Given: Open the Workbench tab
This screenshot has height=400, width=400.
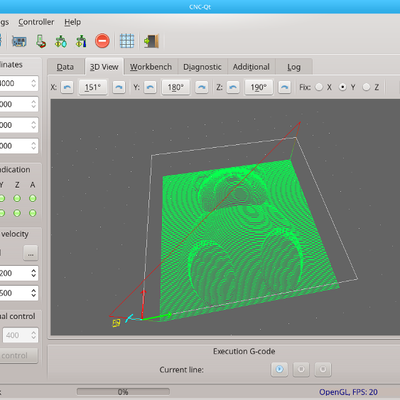Looking at the screenshot, I should 151,67.
